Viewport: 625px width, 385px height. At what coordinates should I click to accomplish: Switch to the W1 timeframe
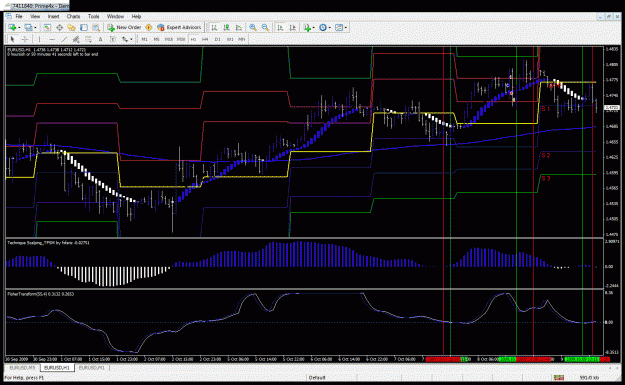point(230,39)
